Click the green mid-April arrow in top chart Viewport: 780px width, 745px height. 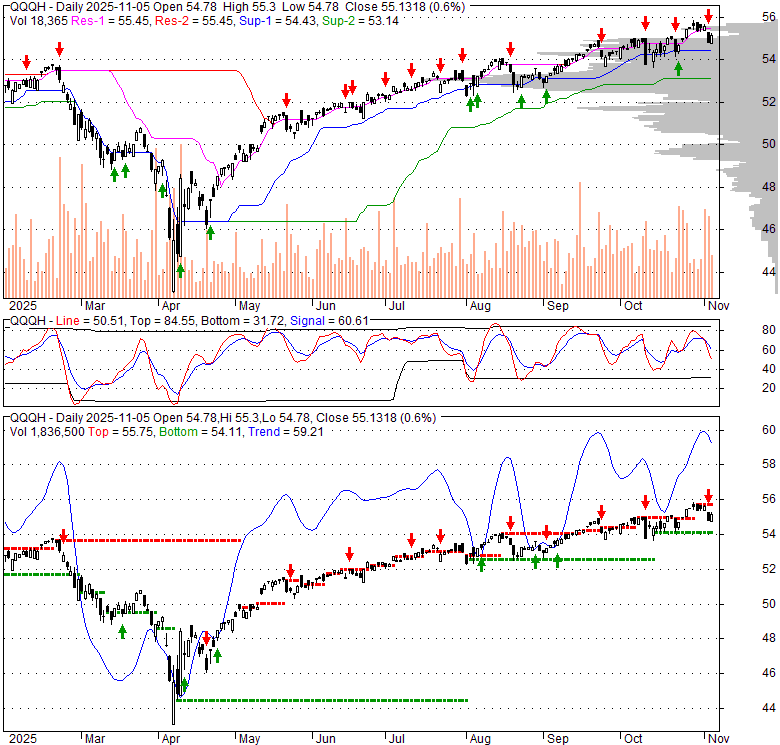tap(210, 232)
